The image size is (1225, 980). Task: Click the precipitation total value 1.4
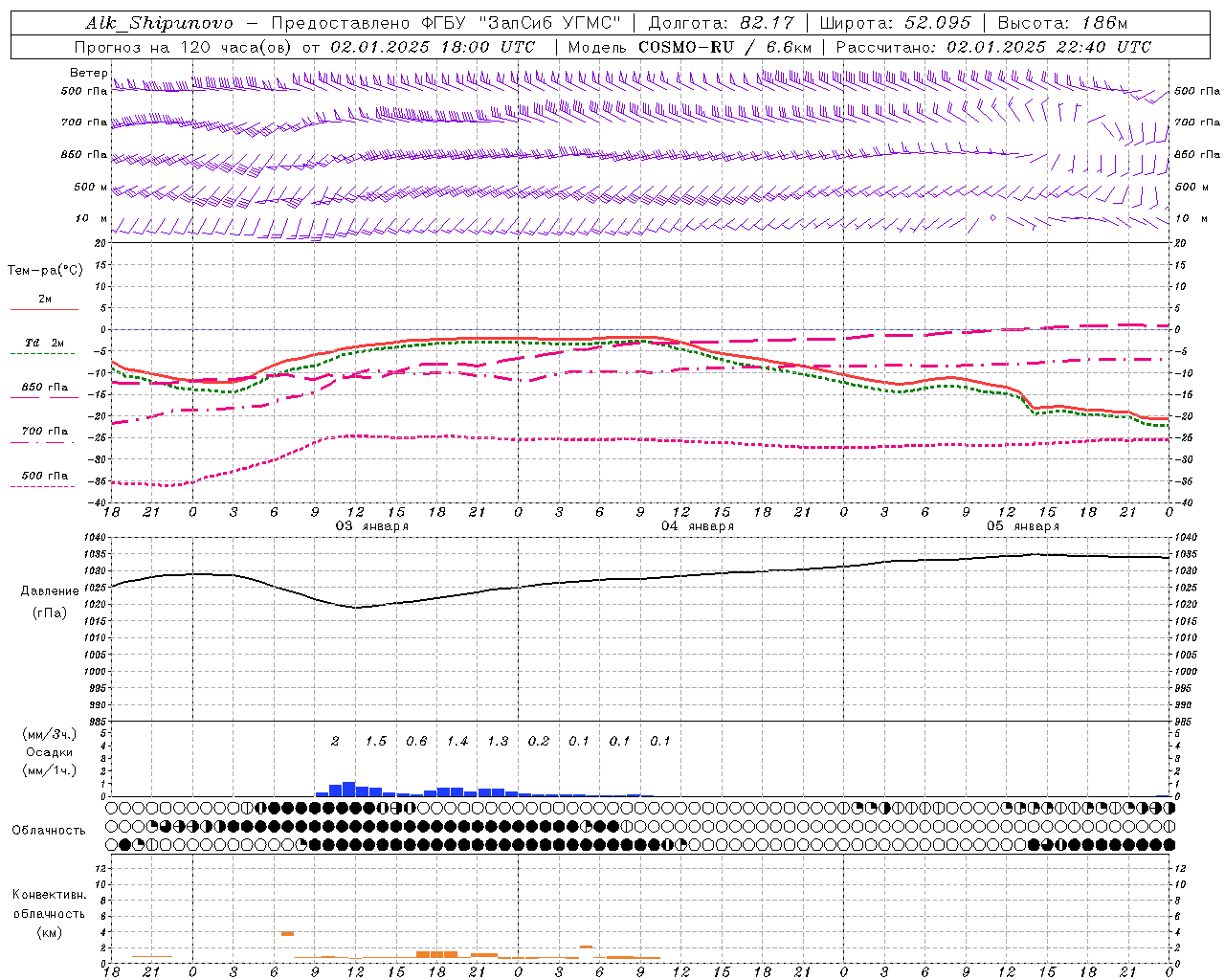coord(457,742)
